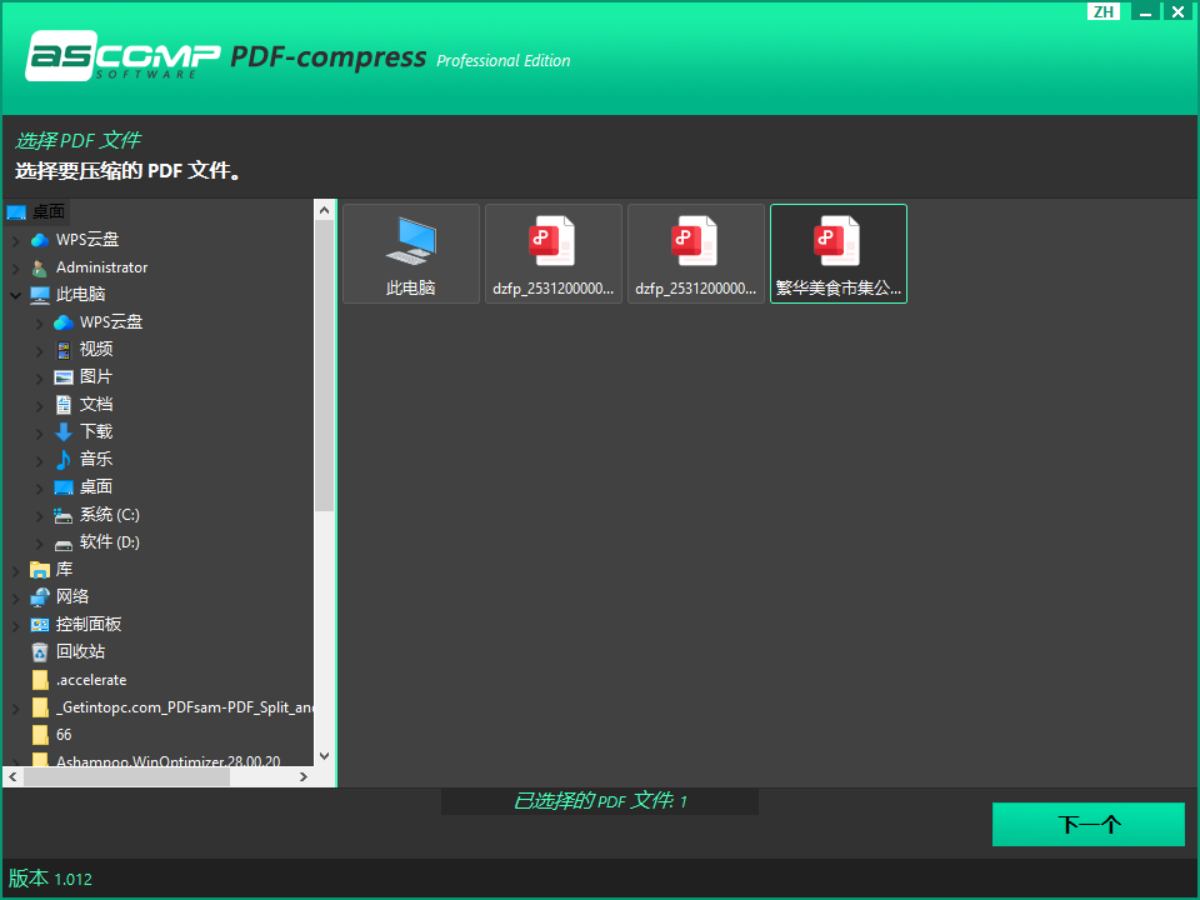The image size is (1200, 900).
Task: Select the 文档 documents tree item
Action: 96,405
